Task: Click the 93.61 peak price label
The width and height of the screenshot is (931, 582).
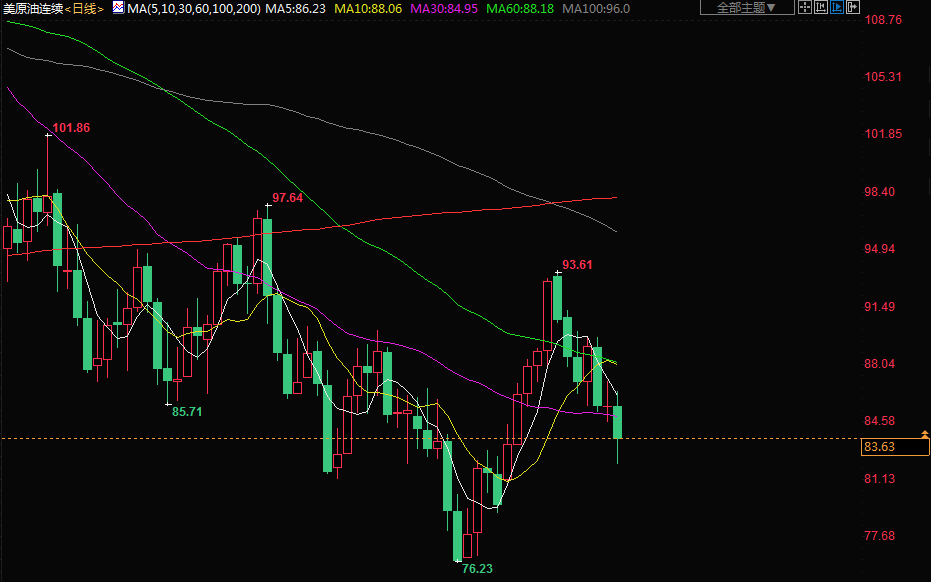Action: [577, 265]
